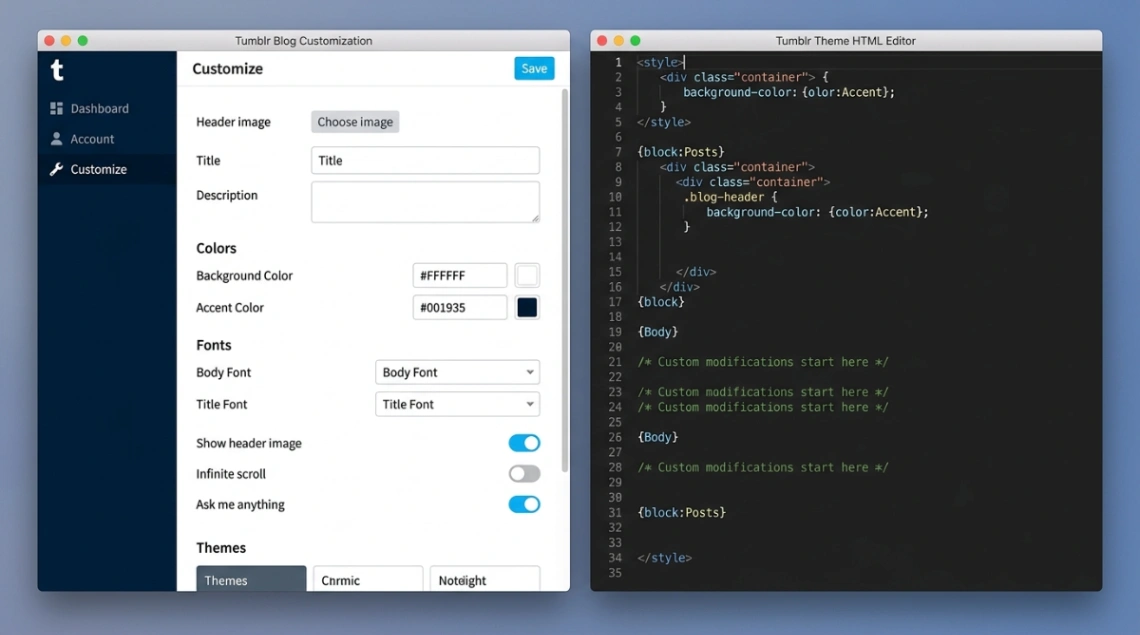Minimize the Tumblr Theme HTML Editor window
The image size is (1140, 635).
pyautogui.click(x=619, y=41)
